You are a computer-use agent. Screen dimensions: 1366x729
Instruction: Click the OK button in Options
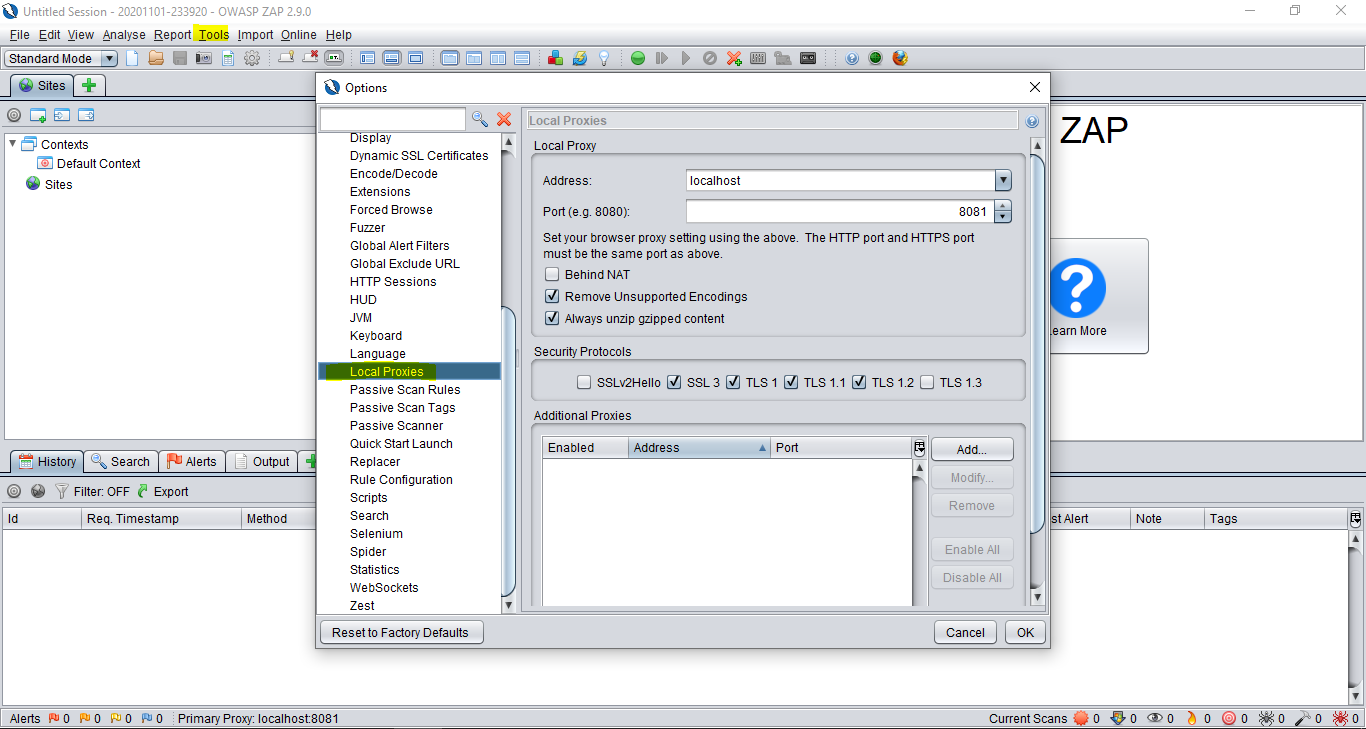coord(1025,632)
